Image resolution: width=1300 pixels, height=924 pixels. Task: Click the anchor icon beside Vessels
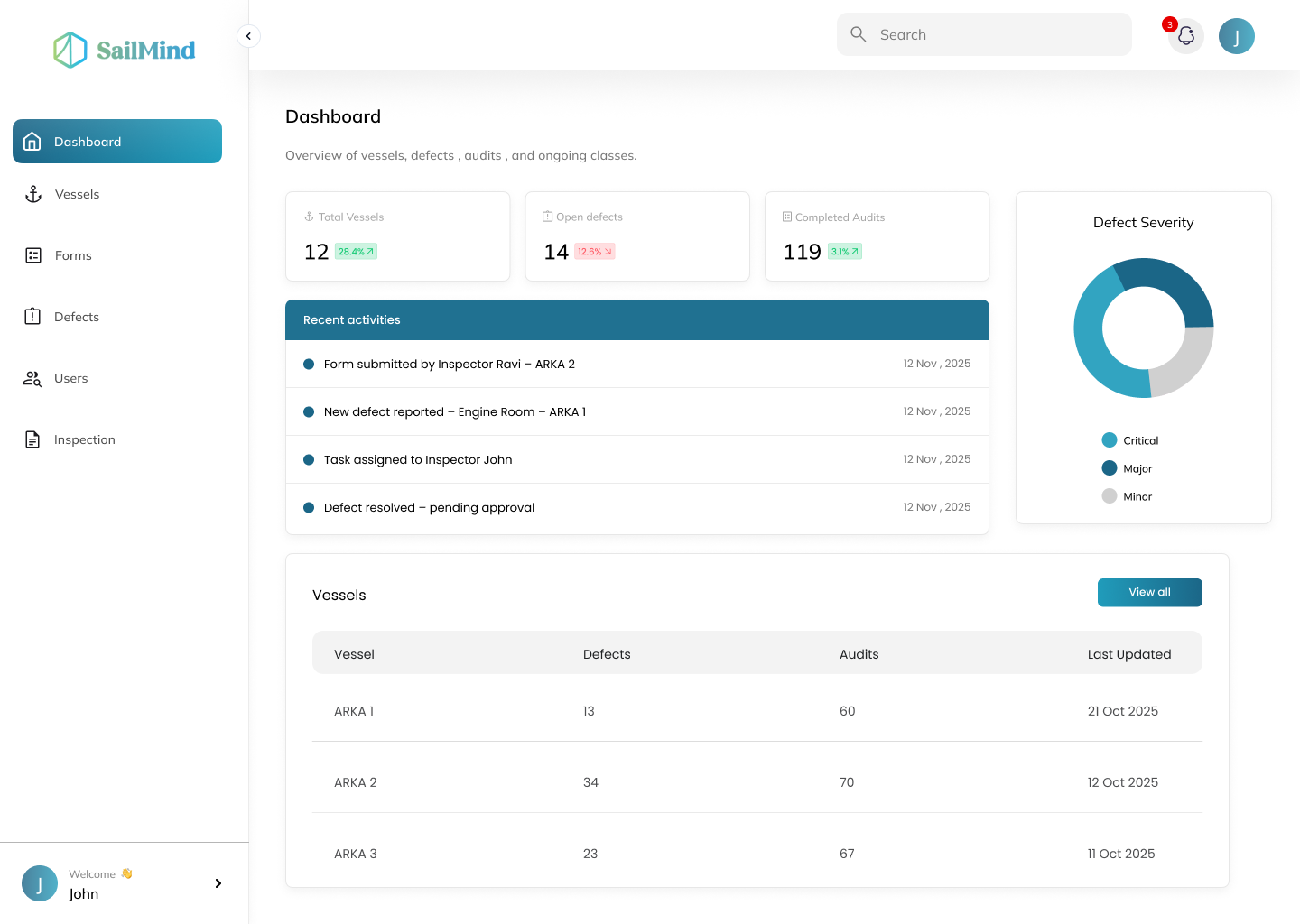(x=33, y=194)
